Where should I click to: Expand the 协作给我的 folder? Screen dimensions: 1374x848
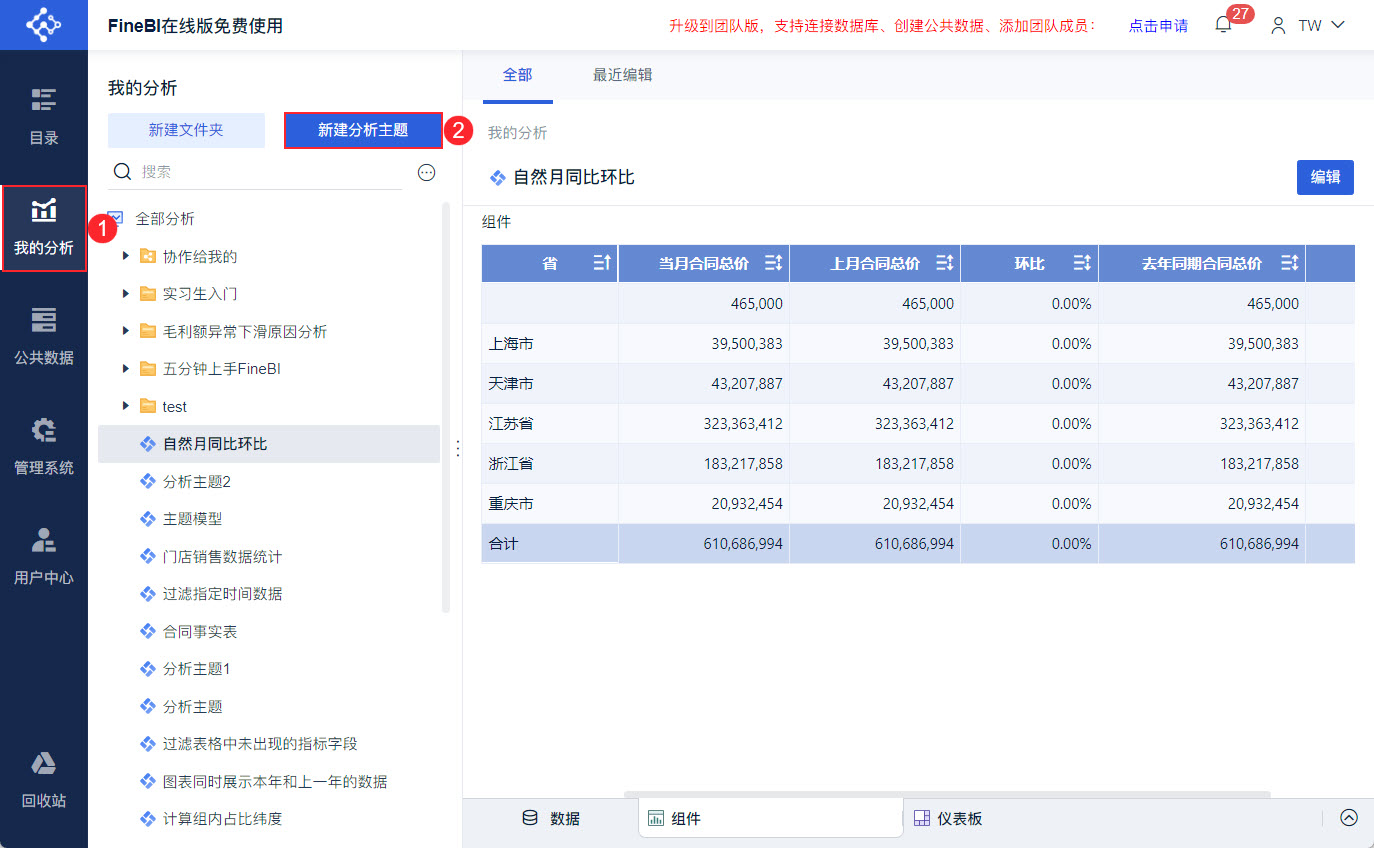[126, 257]
